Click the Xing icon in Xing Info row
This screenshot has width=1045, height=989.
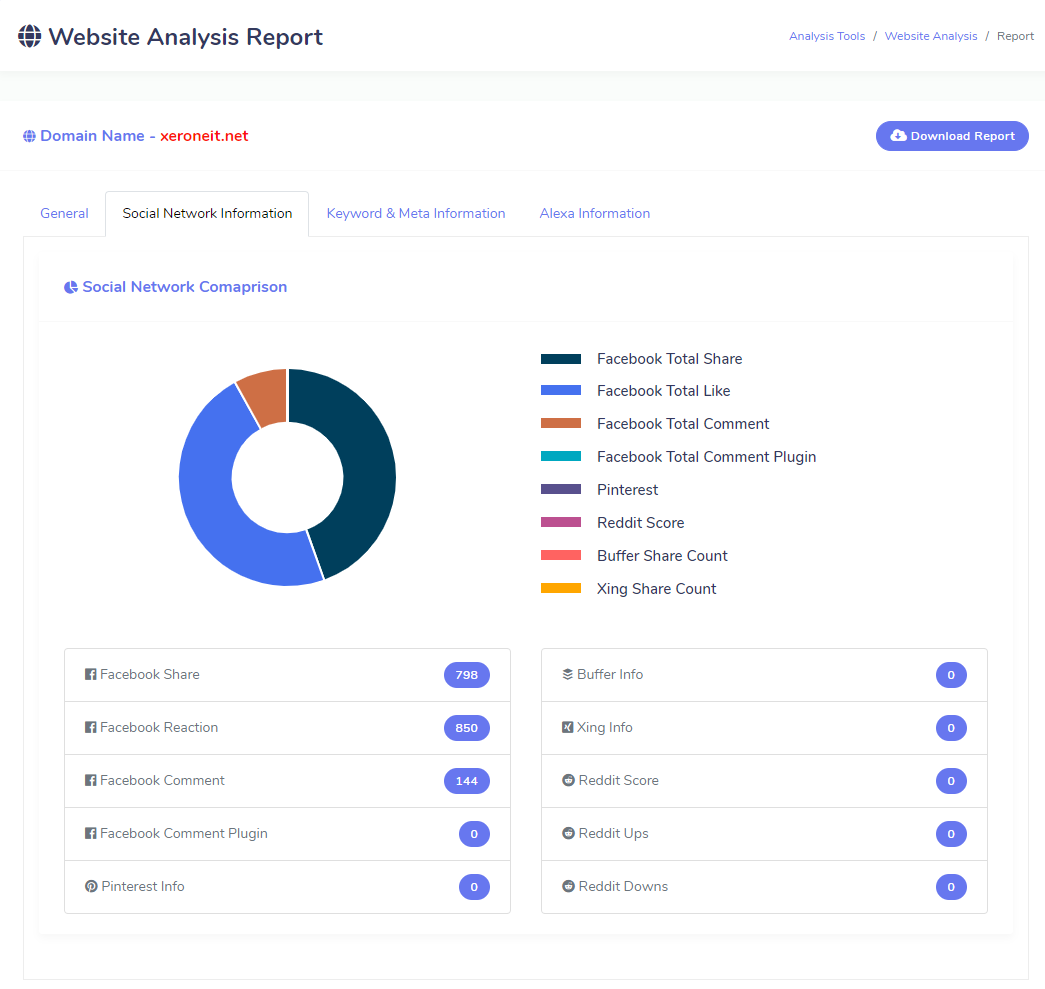(568, 728)
